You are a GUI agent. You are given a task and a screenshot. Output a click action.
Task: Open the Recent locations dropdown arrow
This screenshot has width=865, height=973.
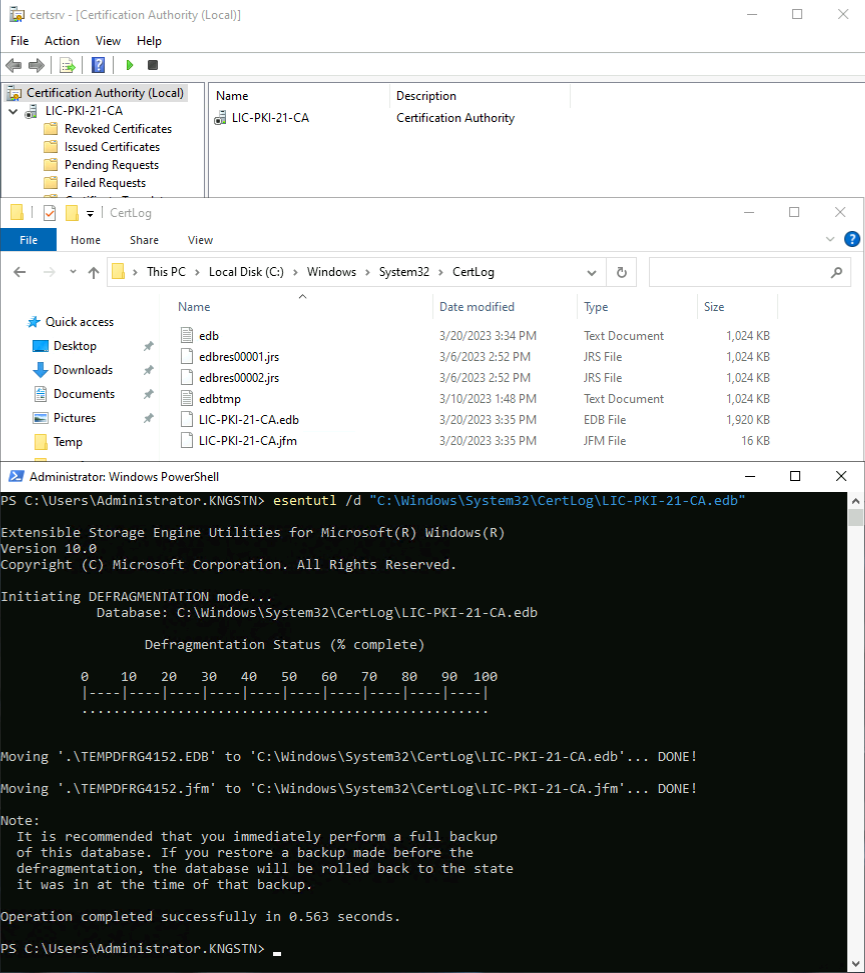tap(73, 272)
